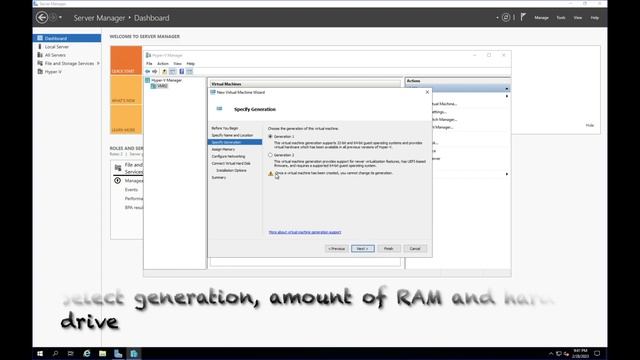The width and height of the screenshot is (640, 360).
Task: Go to the Specify Name and Location step
Action: click(232, 135)
